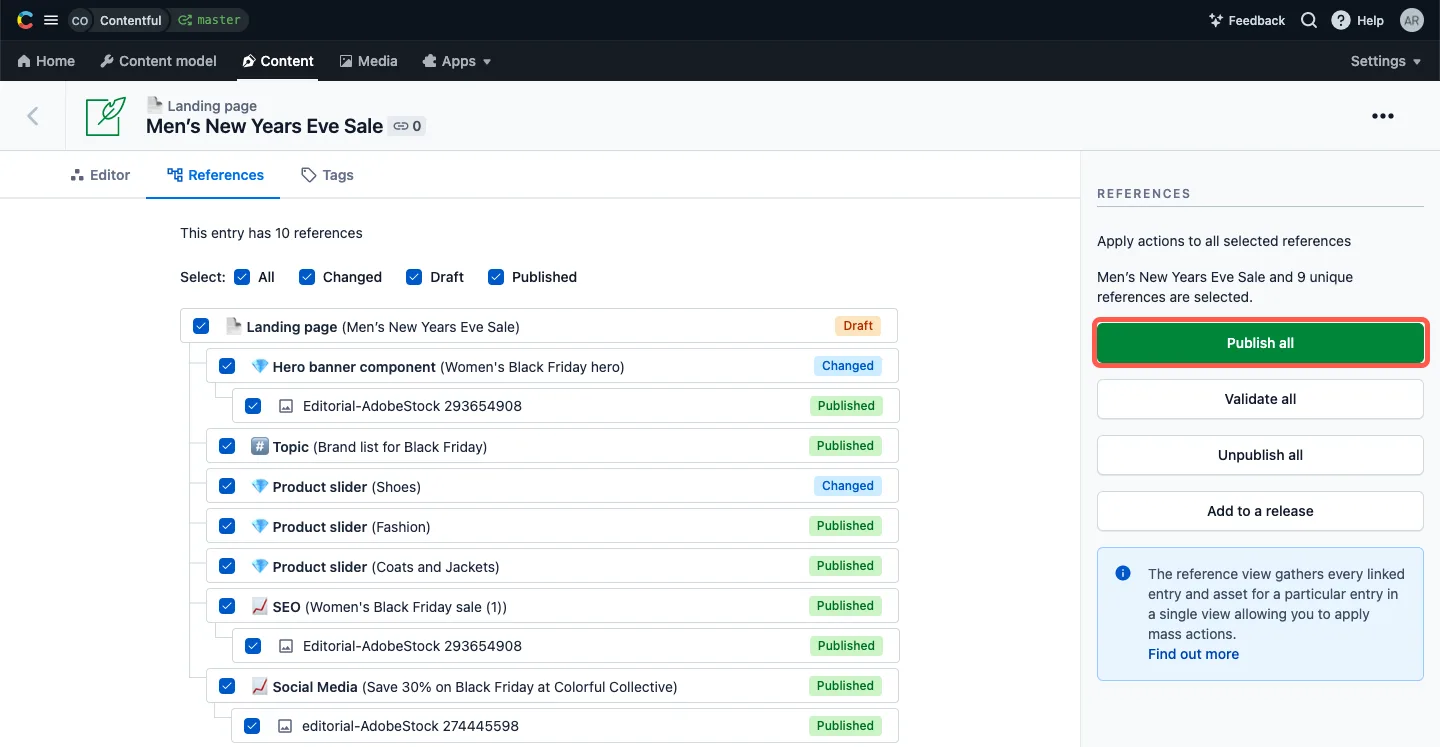1440x747 pixels.
Task: Click the Contentful logo icon
Action: click(25, 20)
